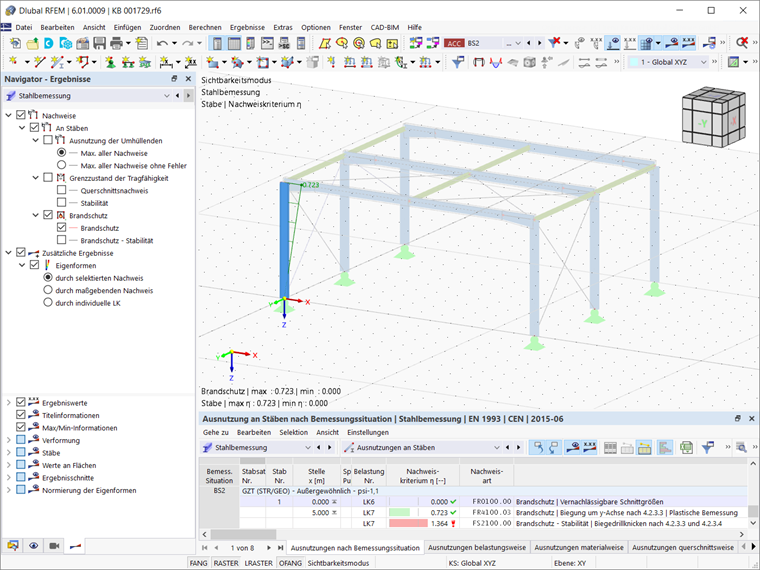Enable Ausnutzung der Umhüllenden checkbox

coord(48,140)
